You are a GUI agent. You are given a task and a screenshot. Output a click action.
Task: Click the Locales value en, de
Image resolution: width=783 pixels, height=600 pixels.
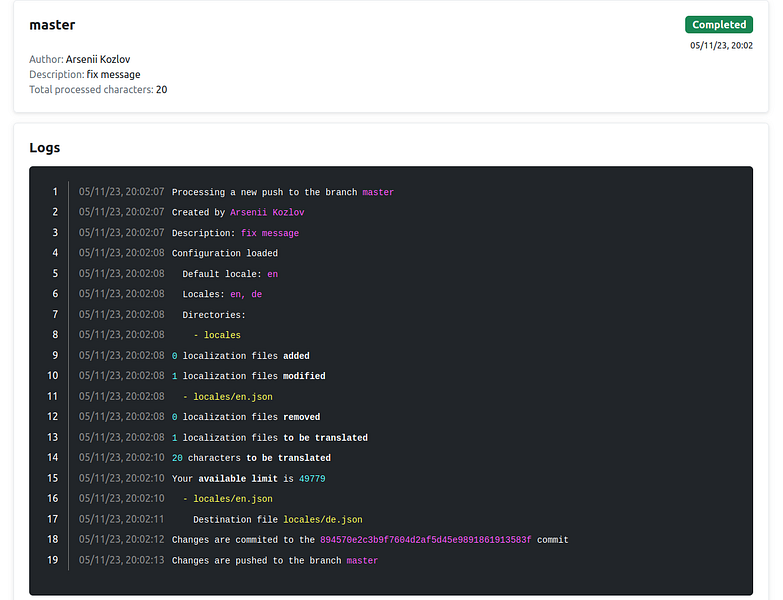coord(246,295)
